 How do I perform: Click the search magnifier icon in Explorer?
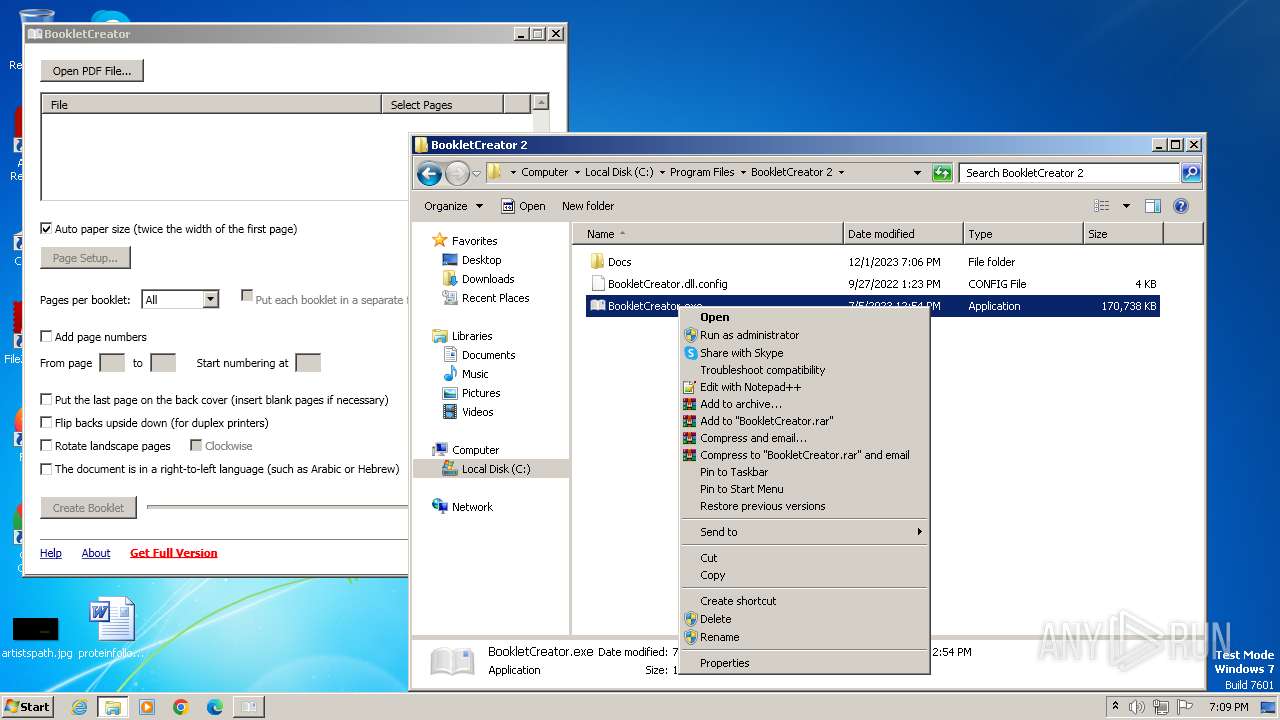(1190, 173)
